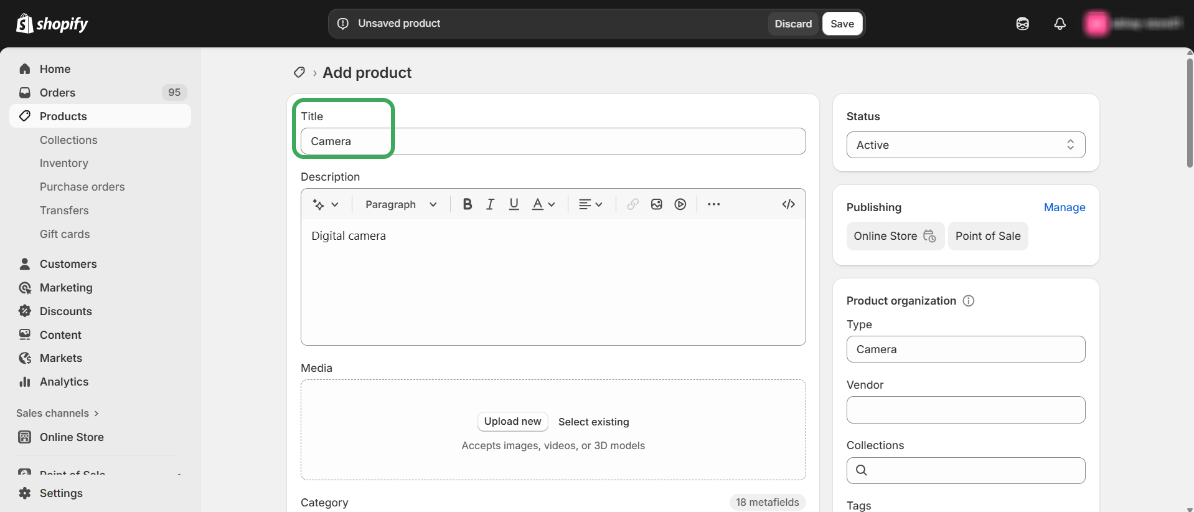Insert an image into the description
Image resolution: width=1194 pixels, height=512 pixels.
(x=657, y=204)
